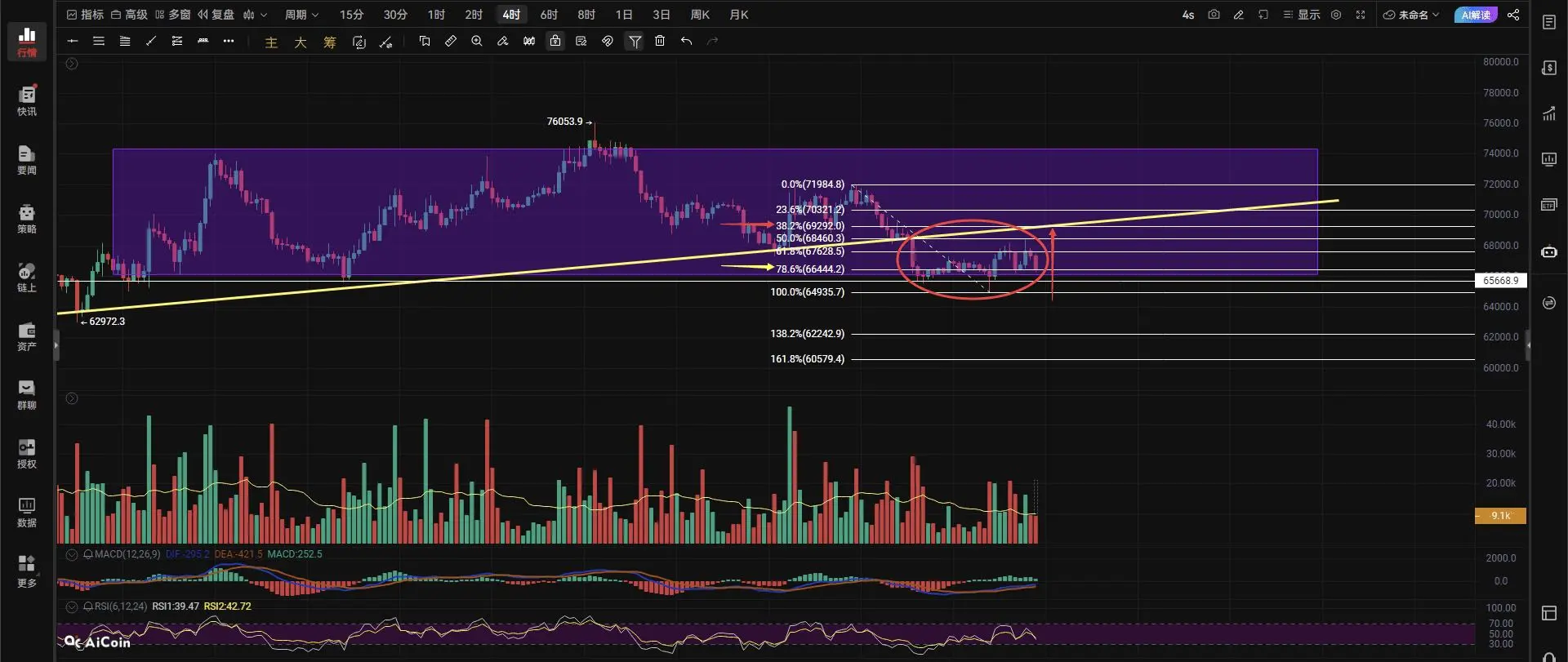Open the 指标 indicators panel

click(x=85, y=15)
